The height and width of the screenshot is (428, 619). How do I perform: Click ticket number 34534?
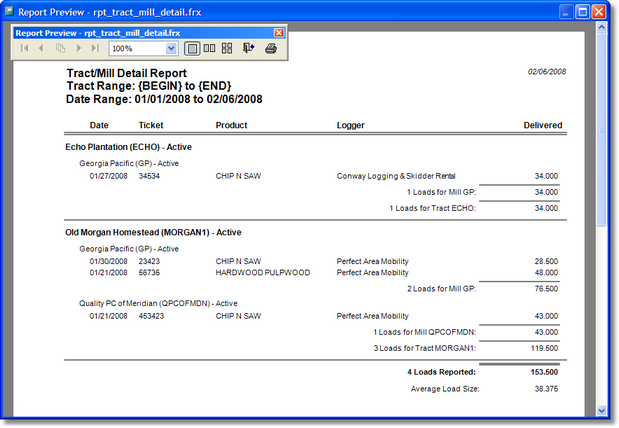click(149, 176)
